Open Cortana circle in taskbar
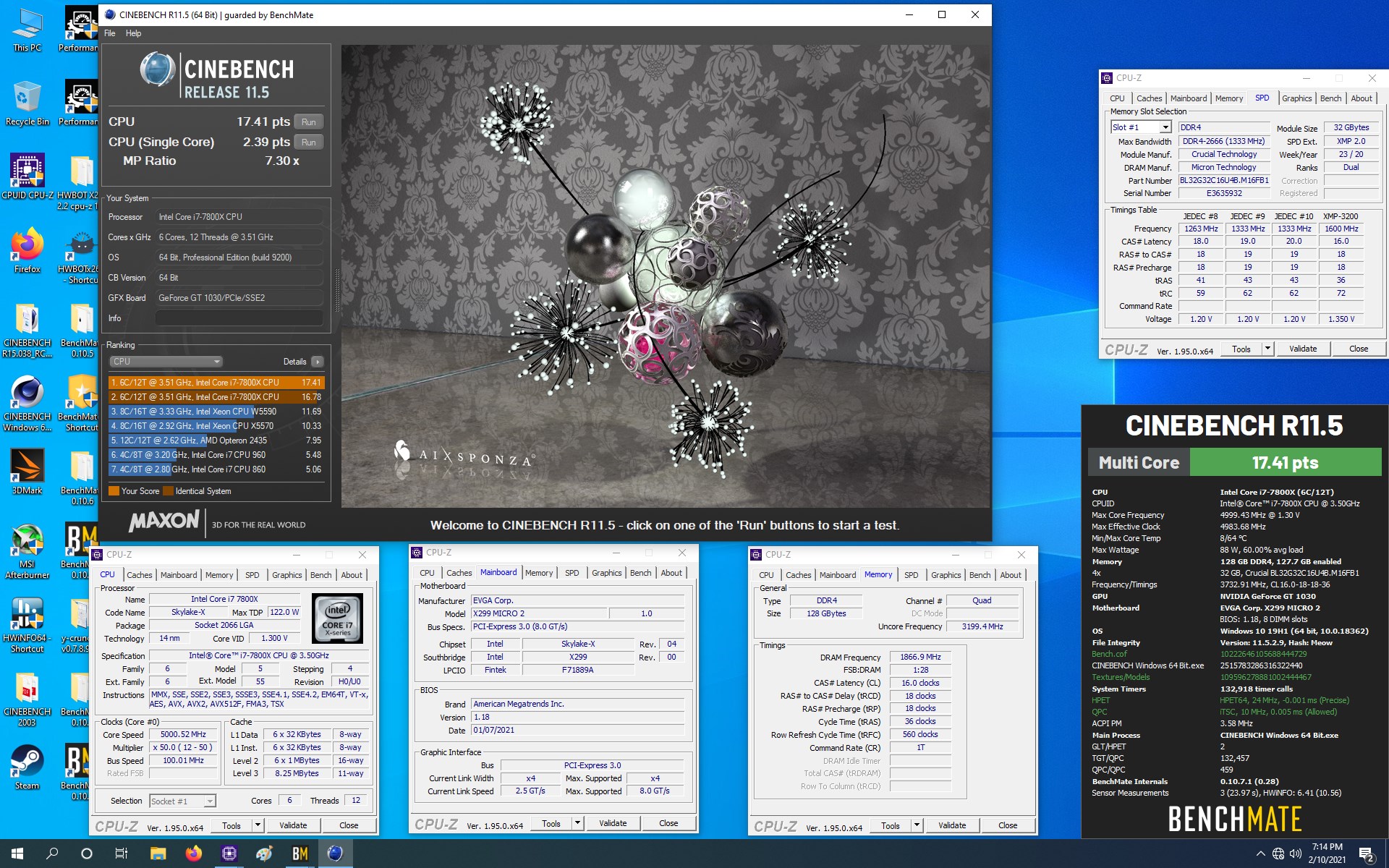 point(87,854)
